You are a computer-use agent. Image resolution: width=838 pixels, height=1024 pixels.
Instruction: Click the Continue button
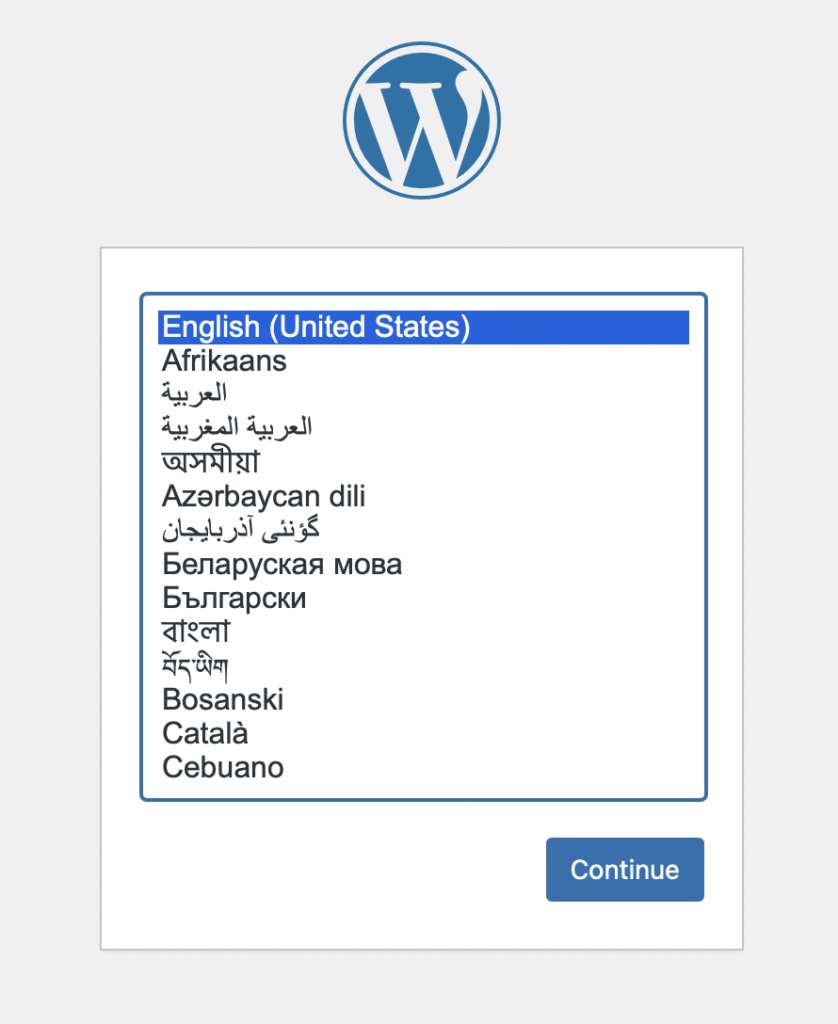[625, 870]
